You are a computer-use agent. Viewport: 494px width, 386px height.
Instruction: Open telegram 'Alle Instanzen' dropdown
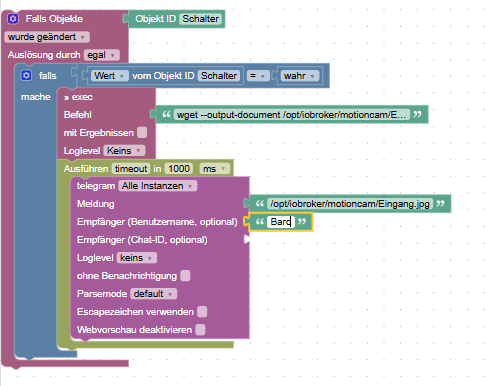click(x=157, y=186)
